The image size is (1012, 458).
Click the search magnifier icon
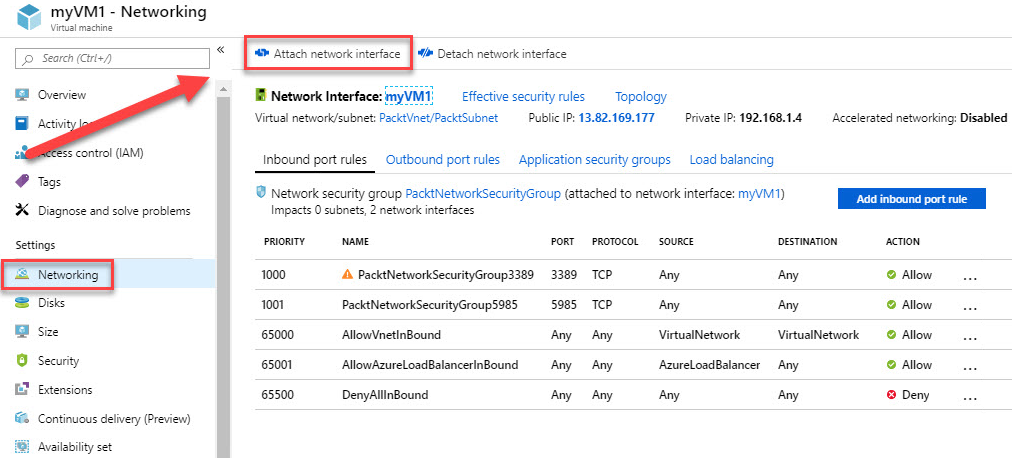pyautogui.click(x=28, y=59)
